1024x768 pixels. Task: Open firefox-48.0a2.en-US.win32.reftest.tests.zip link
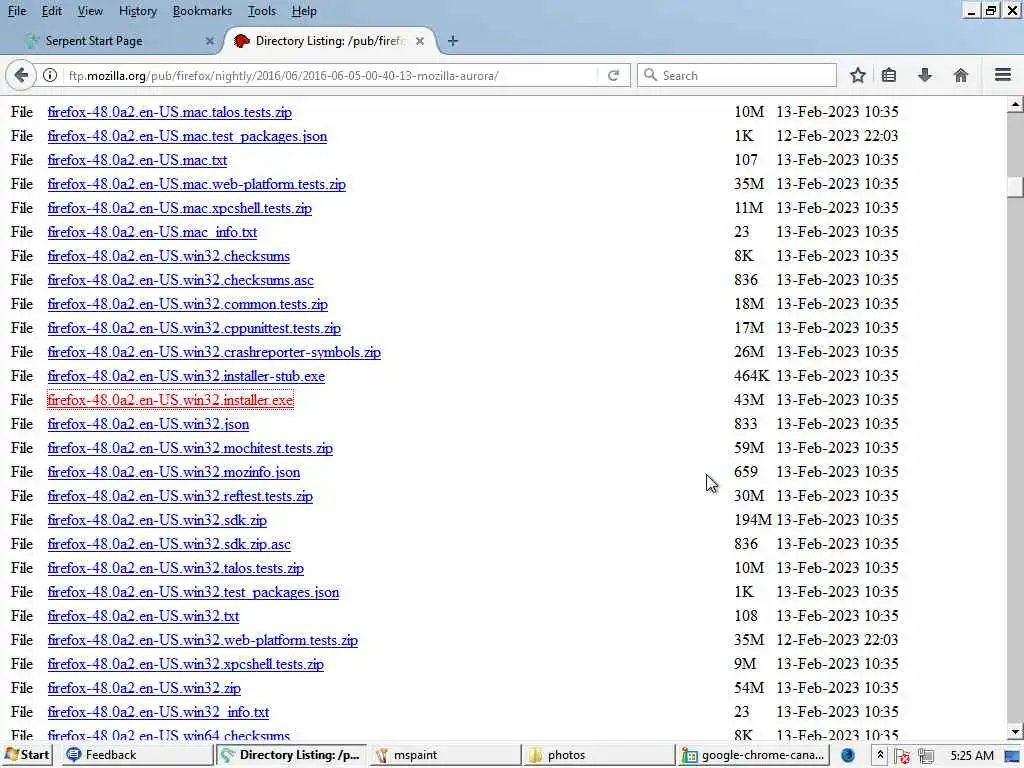[x=180, y=496]
